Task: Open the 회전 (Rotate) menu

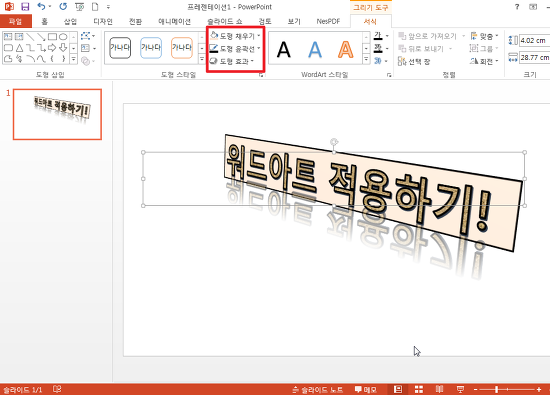Action: click(x=484, y=61)
